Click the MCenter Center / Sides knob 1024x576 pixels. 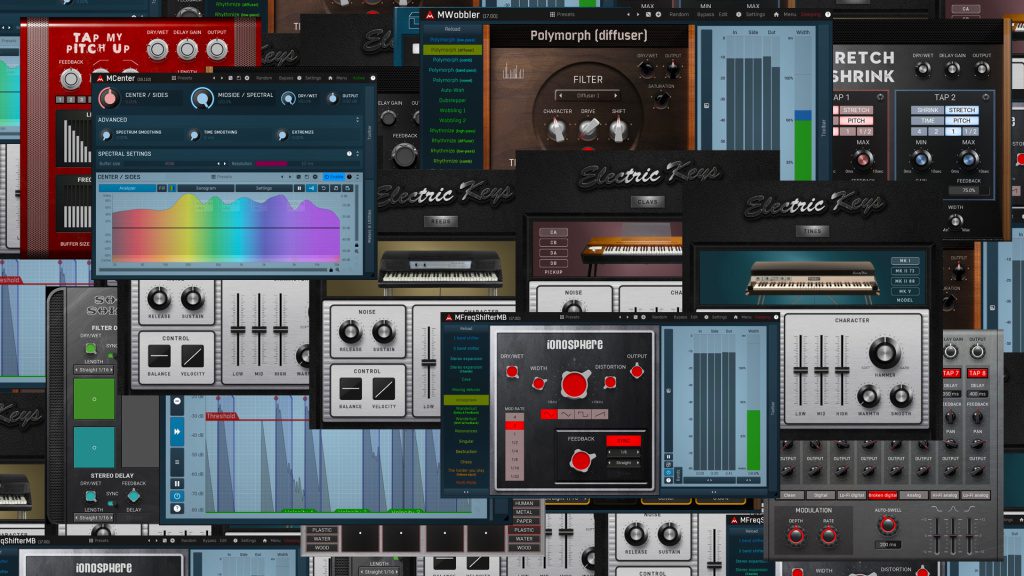pyautogui.click(x=108, y=98)
